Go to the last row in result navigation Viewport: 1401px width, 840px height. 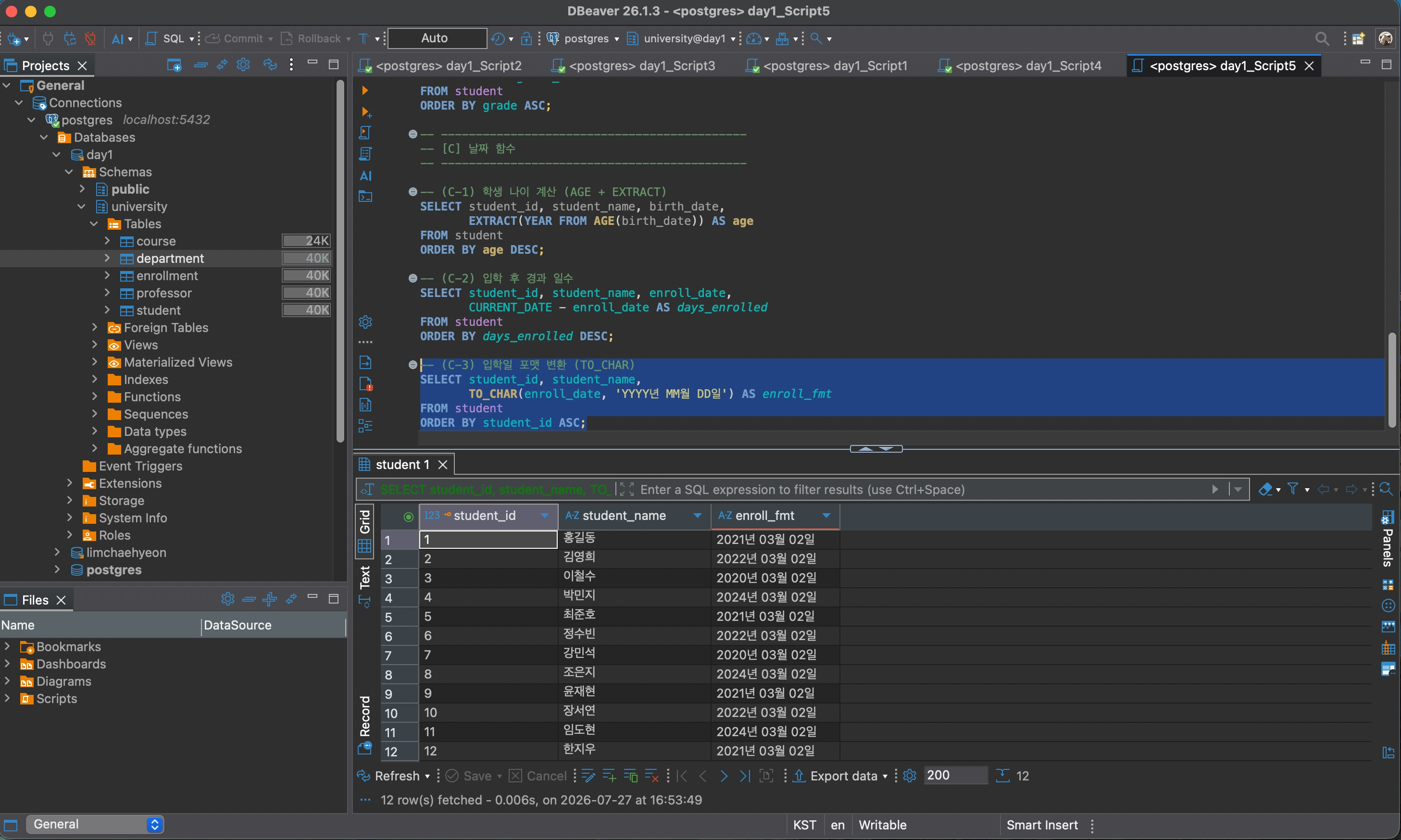coord(745,776)
